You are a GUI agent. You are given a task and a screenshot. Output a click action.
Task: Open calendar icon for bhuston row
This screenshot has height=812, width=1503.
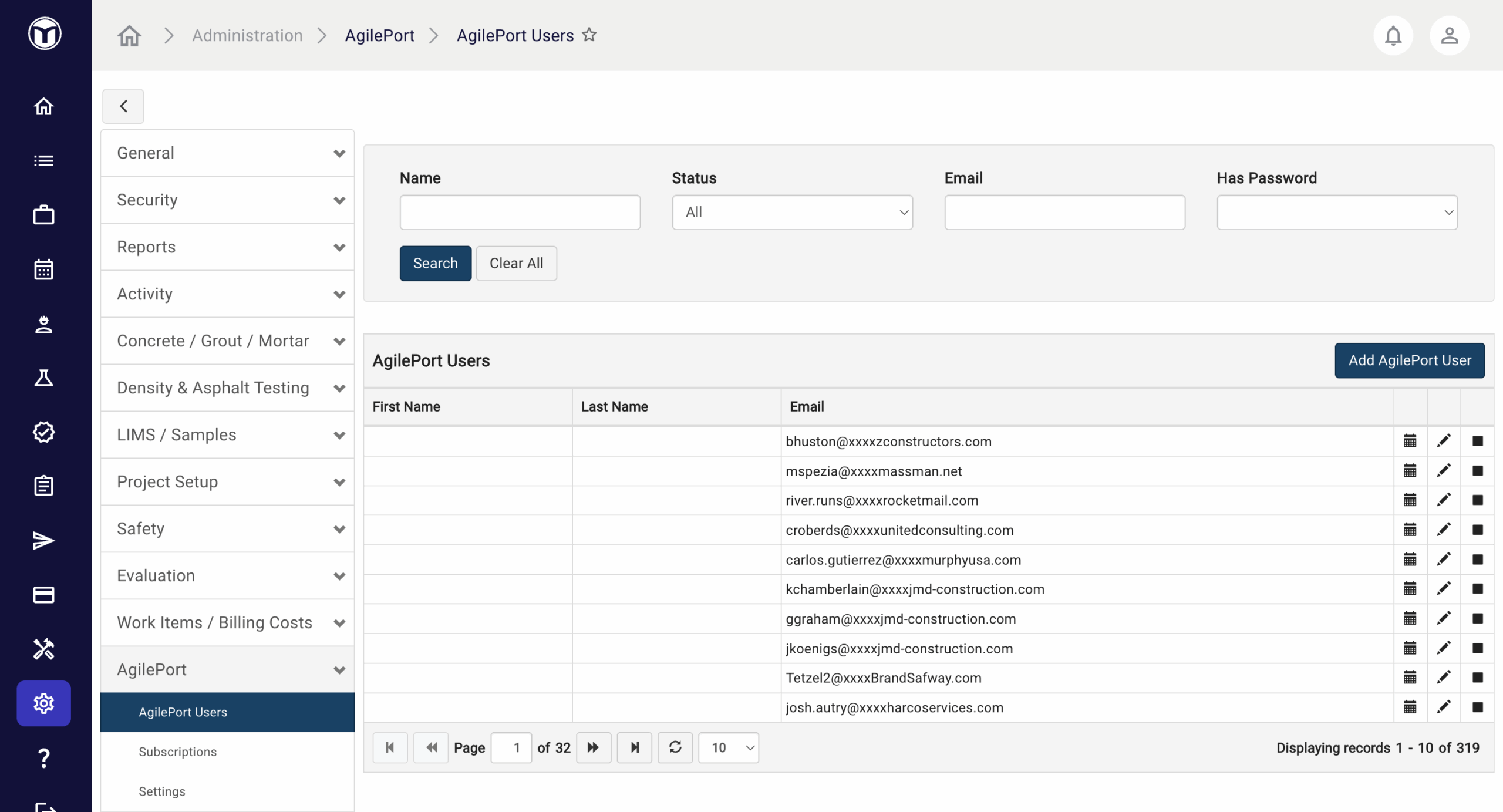1410,441
